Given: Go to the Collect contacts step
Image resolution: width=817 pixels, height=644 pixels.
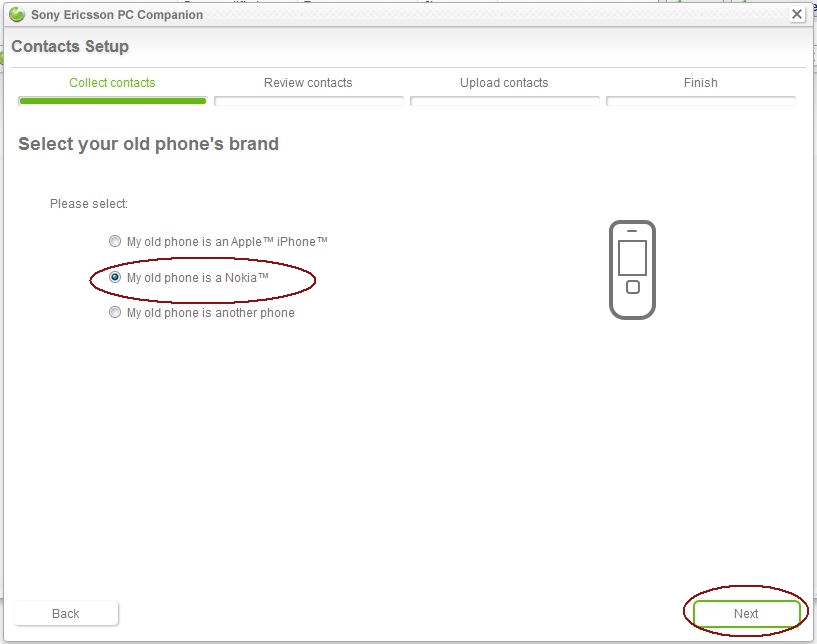Looking at the screenshot, I should click(112, 83).
